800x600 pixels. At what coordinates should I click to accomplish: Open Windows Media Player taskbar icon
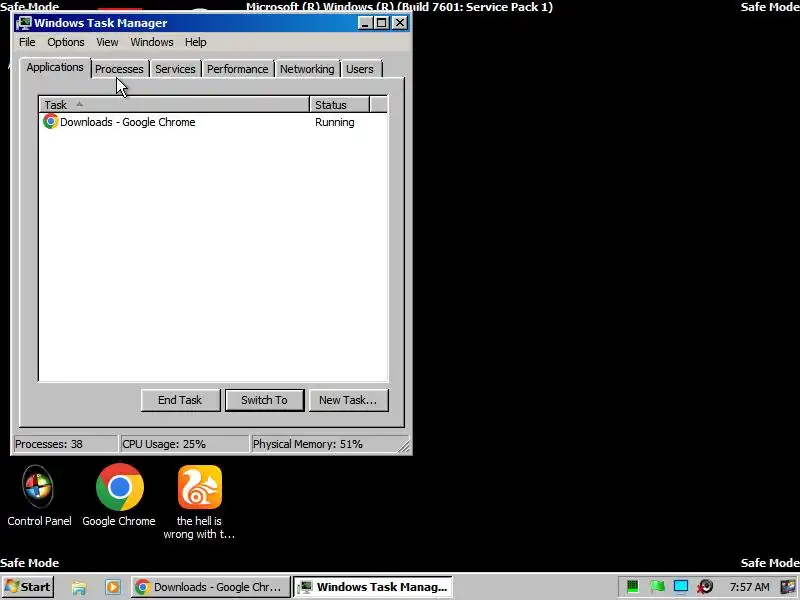point(113,587)
